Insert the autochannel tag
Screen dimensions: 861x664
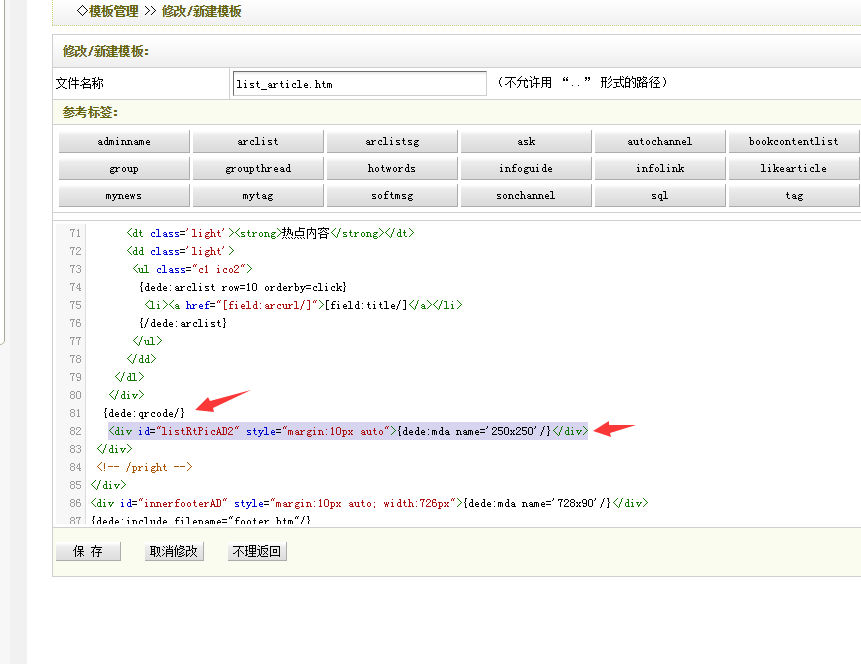pos(660,141)
